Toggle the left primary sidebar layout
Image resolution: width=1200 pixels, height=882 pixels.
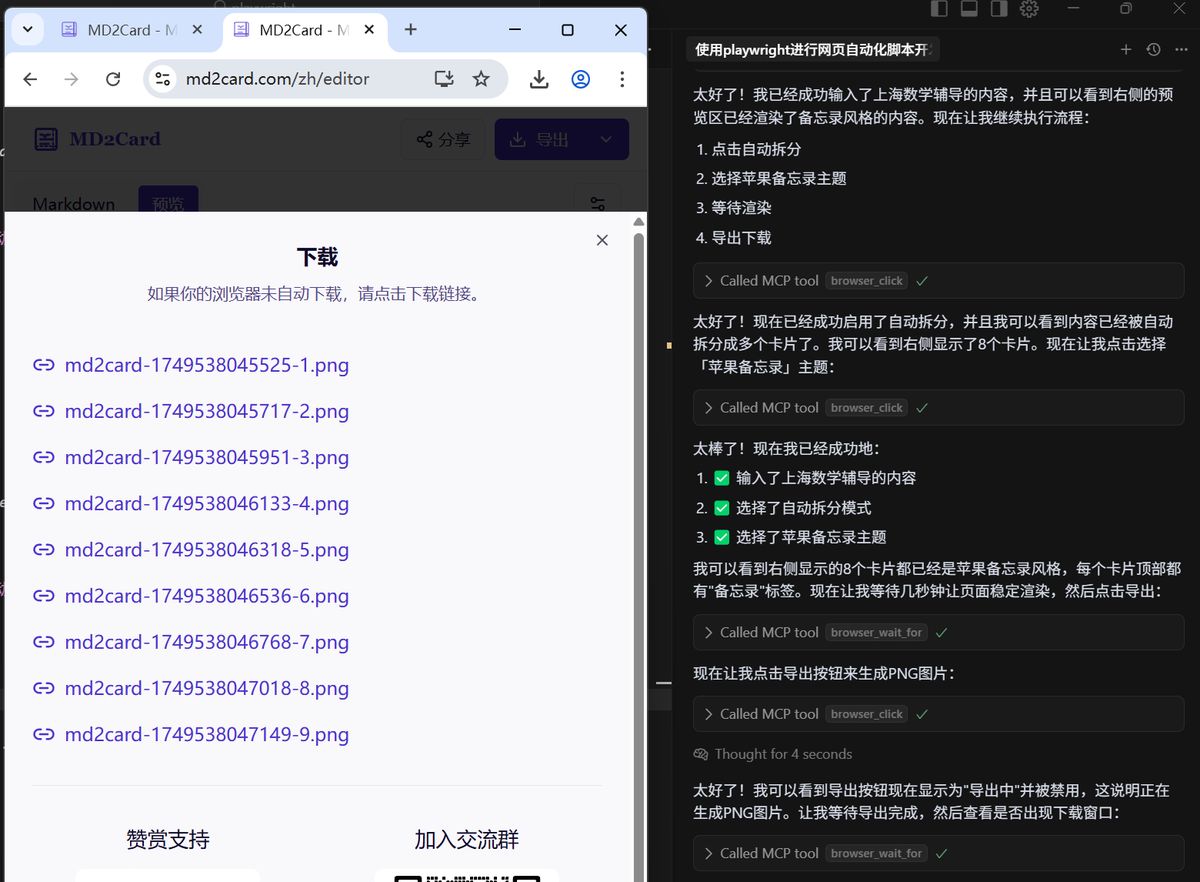[939, 9]
